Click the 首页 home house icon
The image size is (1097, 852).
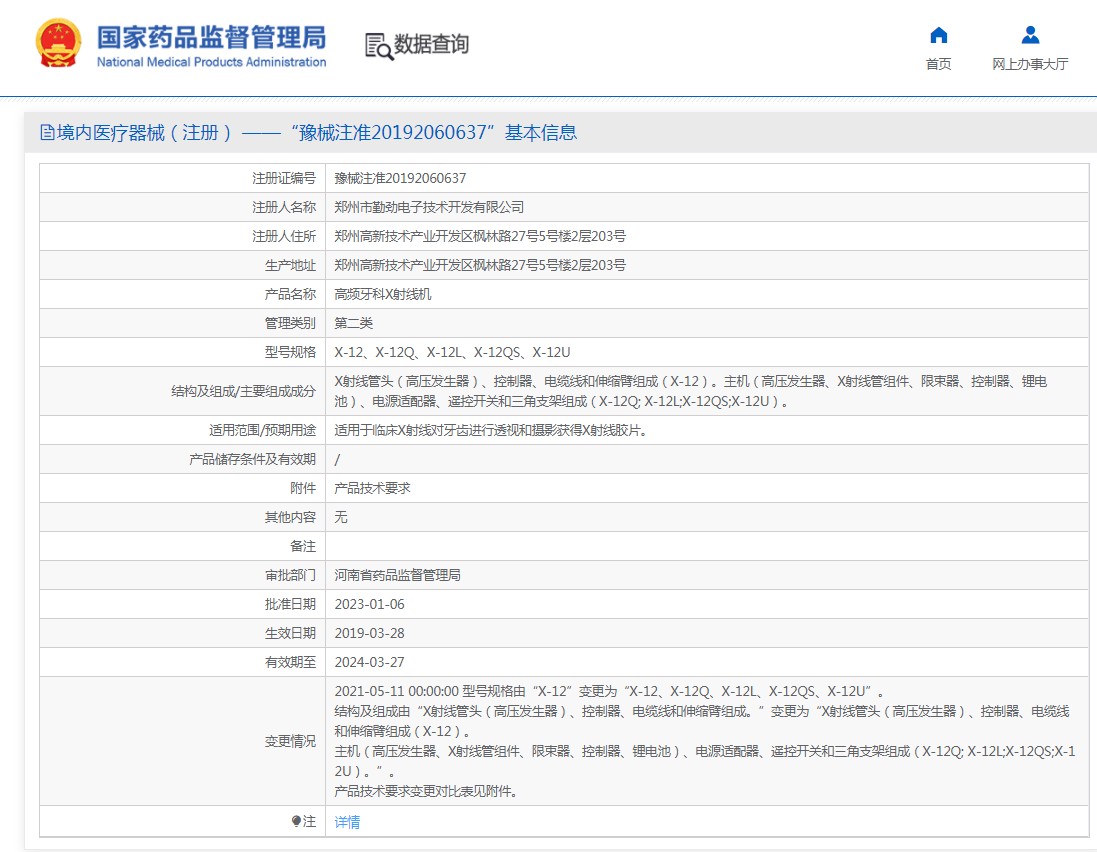[x=938, y=35]
